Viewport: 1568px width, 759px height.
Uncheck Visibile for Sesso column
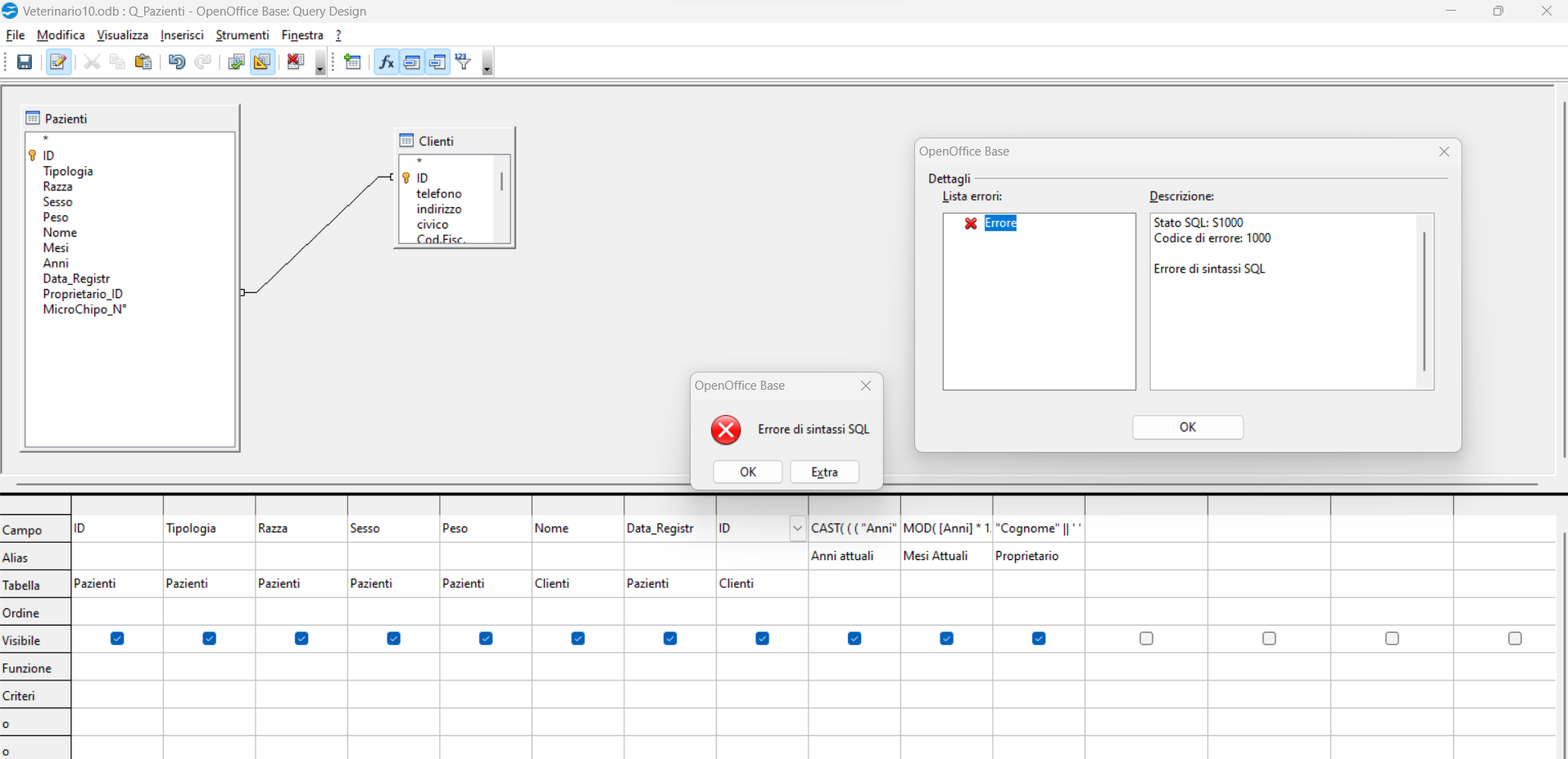(393, 639)
